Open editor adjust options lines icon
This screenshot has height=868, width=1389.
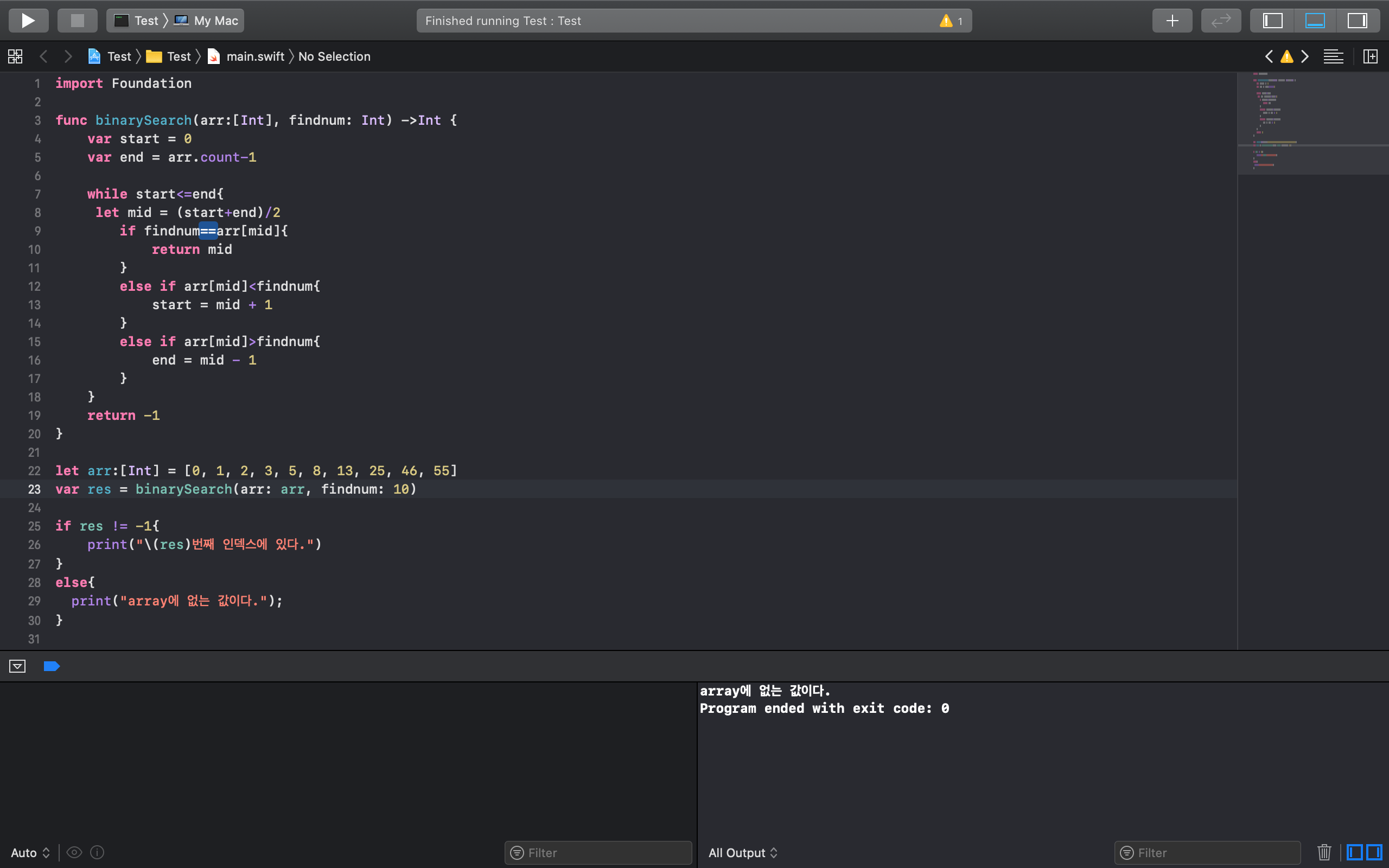[1333, 56]
